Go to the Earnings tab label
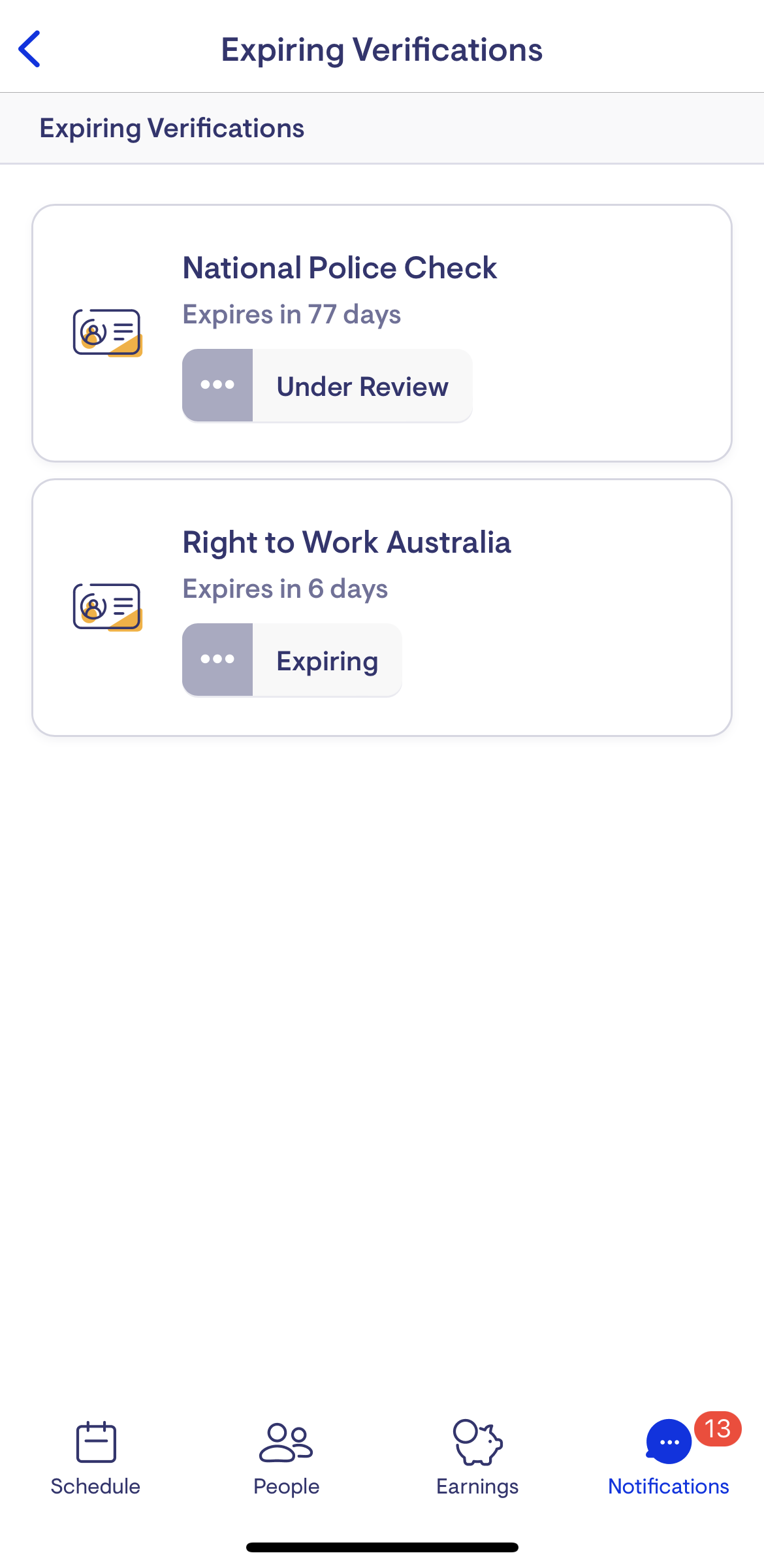 click(x=477, y=1486)
